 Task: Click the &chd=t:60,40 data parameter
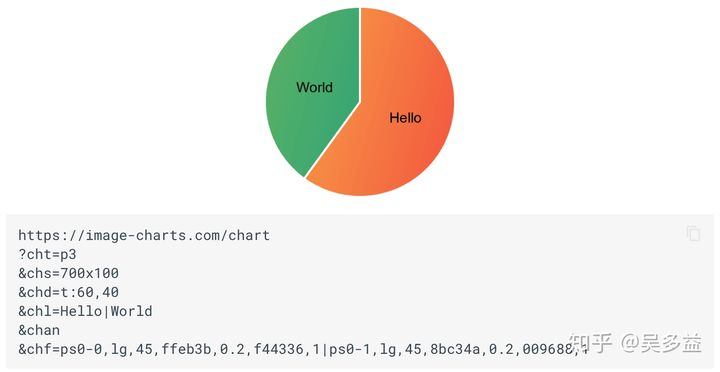tap(69, 292)
